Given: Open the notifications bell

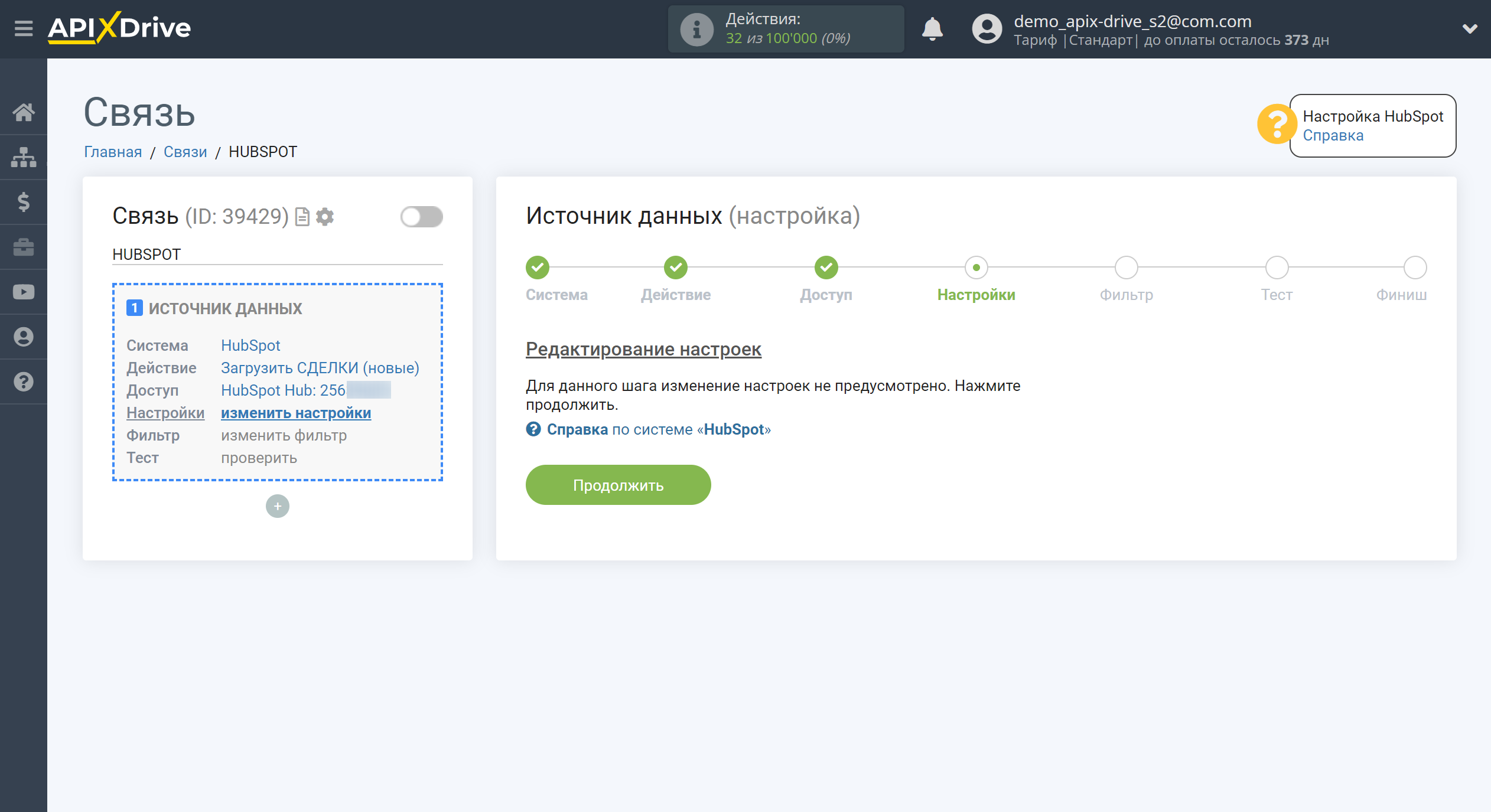Looking at the screenshot, I should tap(932, 29).
